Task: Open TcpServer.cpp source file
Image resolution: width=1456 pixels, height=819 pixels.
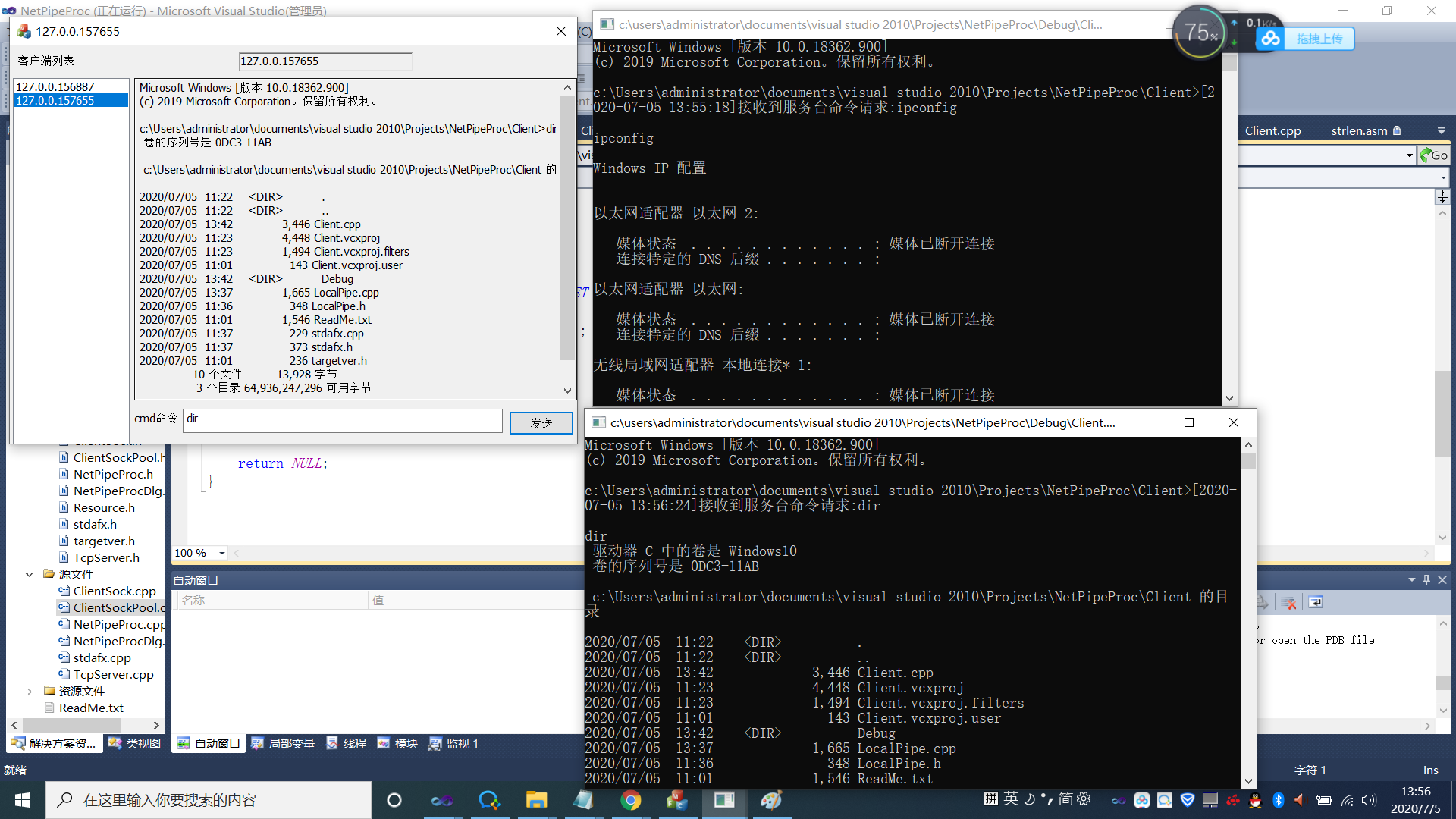Action: pyautogui.click(x=113, y=674)
